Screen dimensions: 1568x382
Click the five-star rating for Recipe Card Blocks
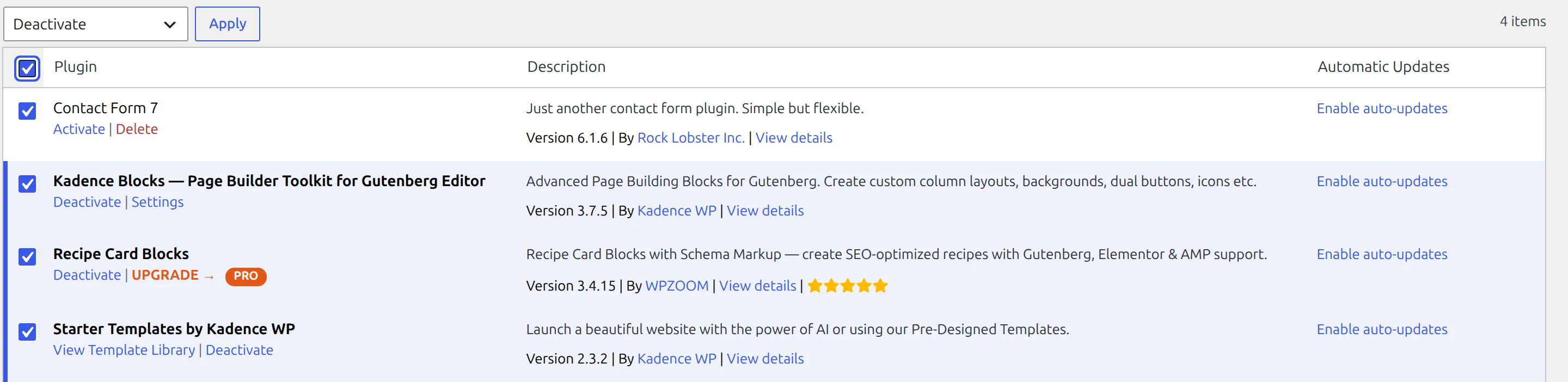(x=847, y=286)
